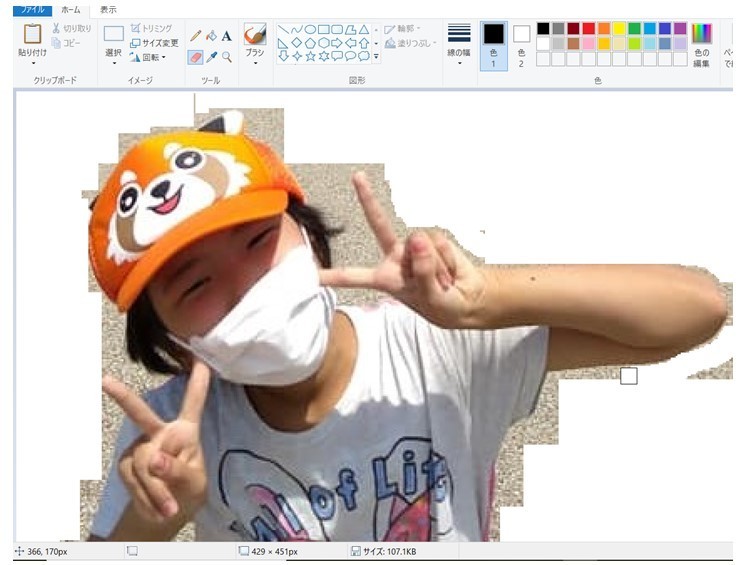Pick the orange color swatch

[x=604, y=29]
